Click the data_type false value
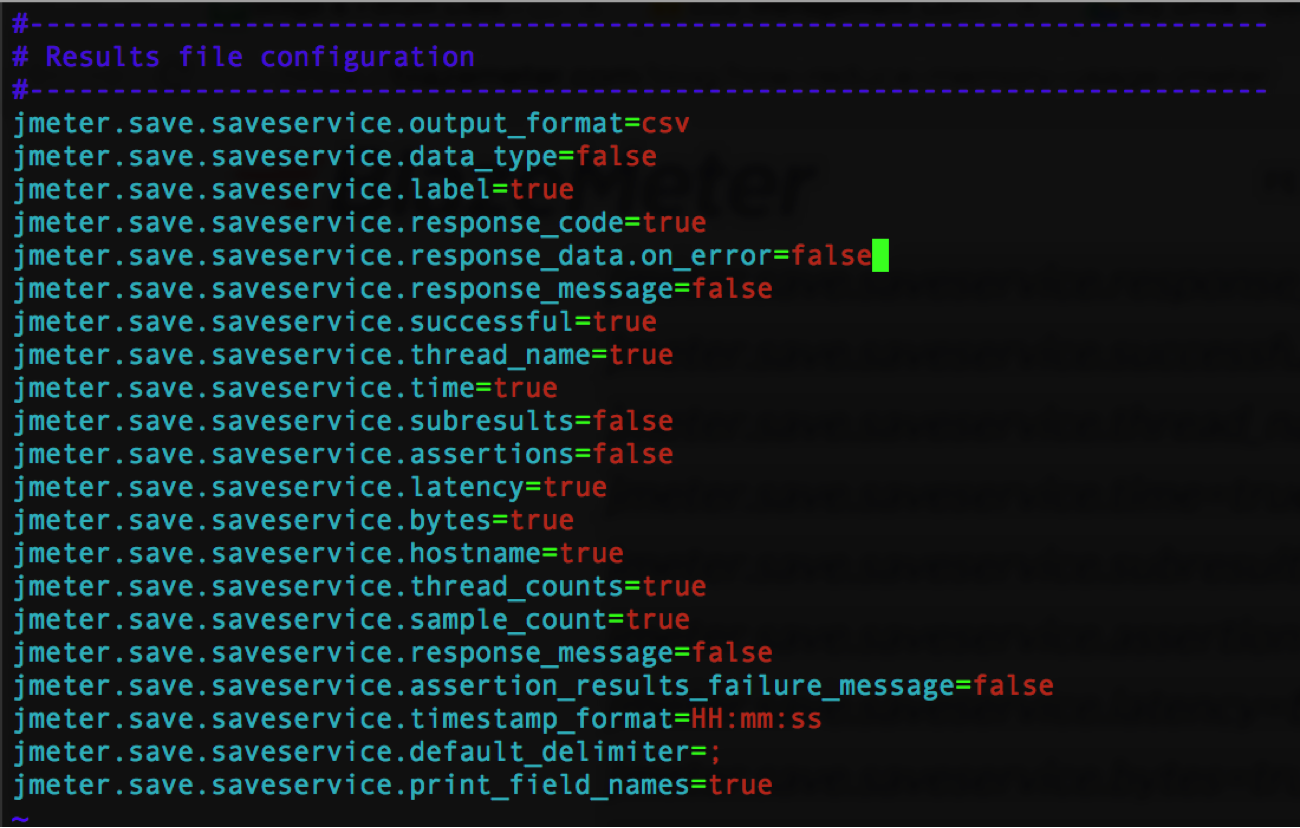The image size is (1300, 828). click(x=616, y=157)
